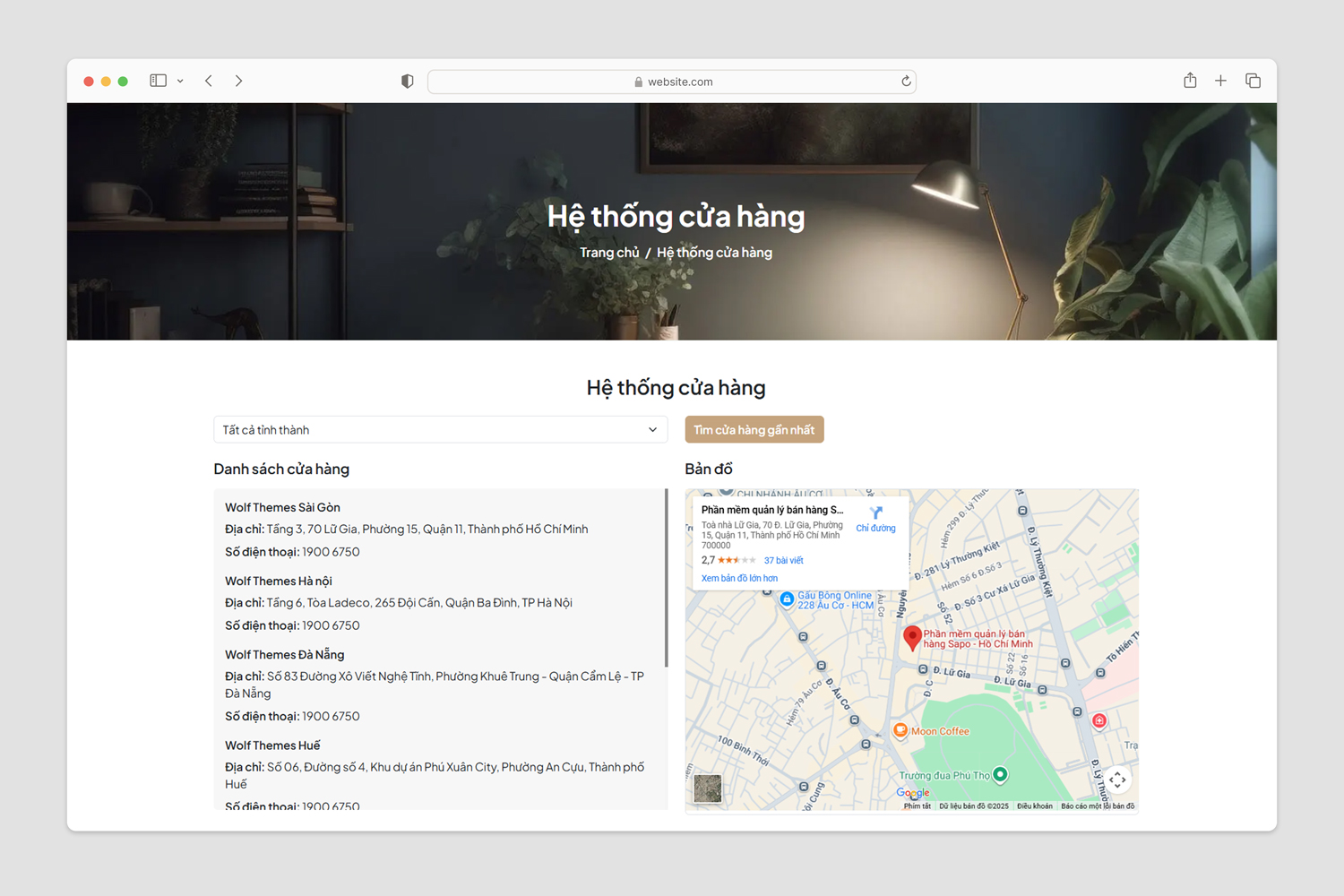1344x896 pixels.
Task: Open the Tất cả tỉnh thành dropdown
Action: click(440, 429)
